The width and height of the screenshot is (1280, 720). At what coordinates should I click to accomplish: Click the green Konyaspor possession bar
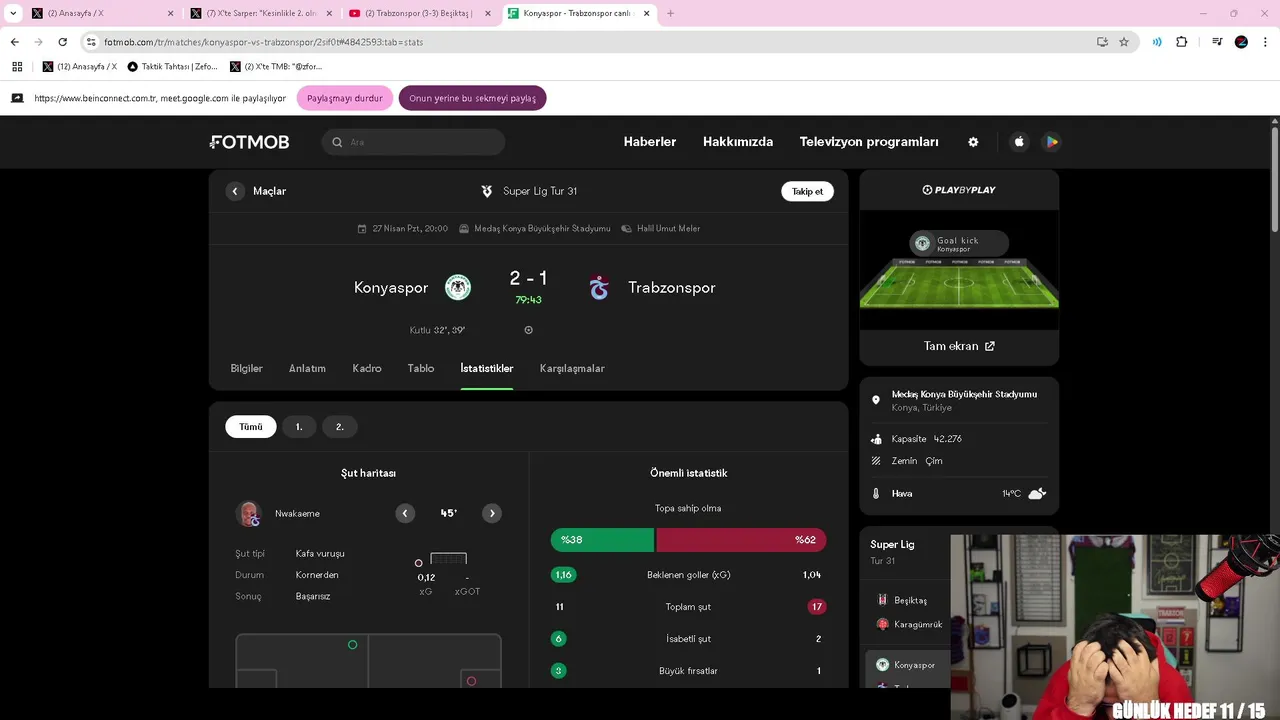pos(602,540)
